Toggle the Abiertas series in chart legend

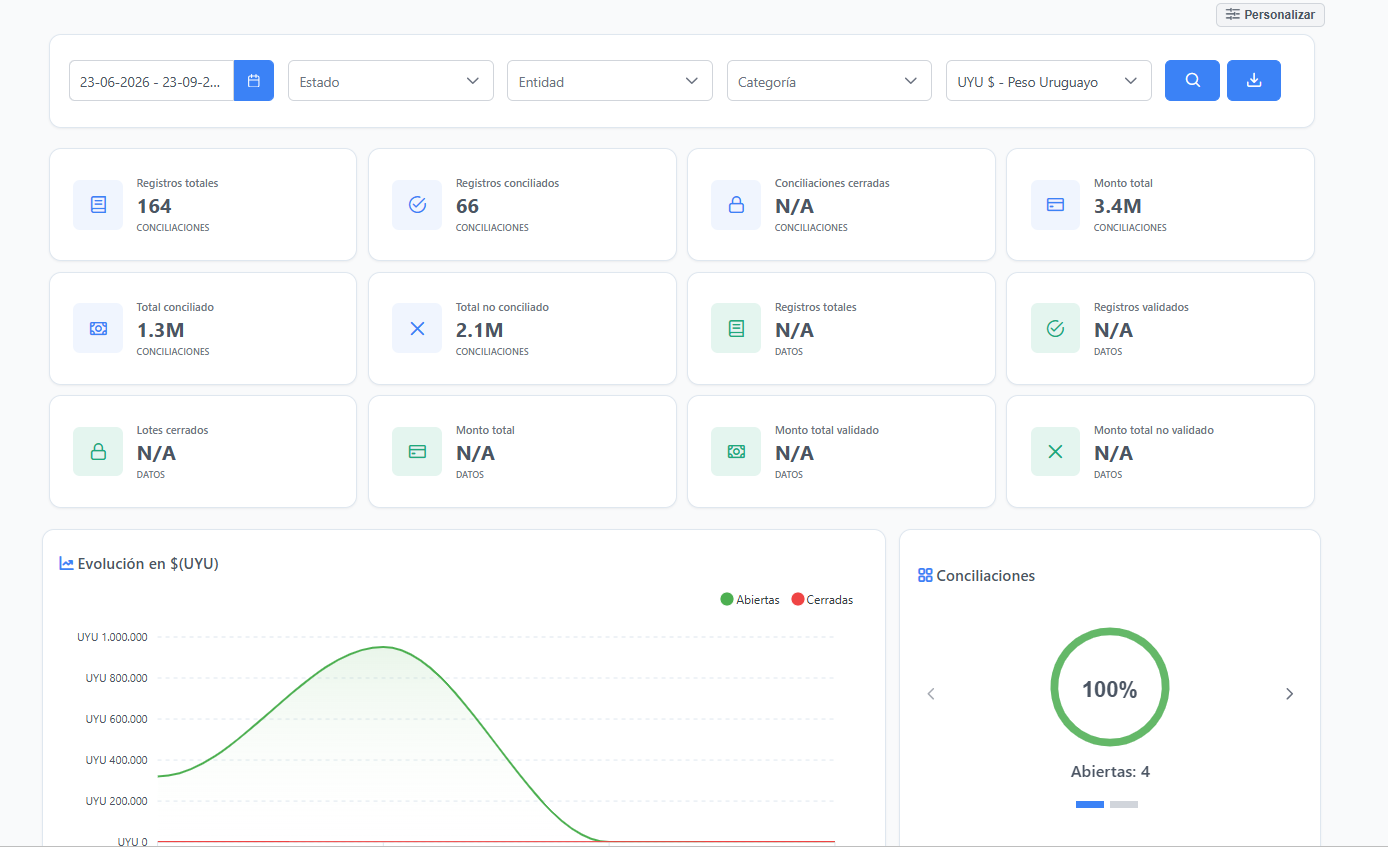coord(750,600)
